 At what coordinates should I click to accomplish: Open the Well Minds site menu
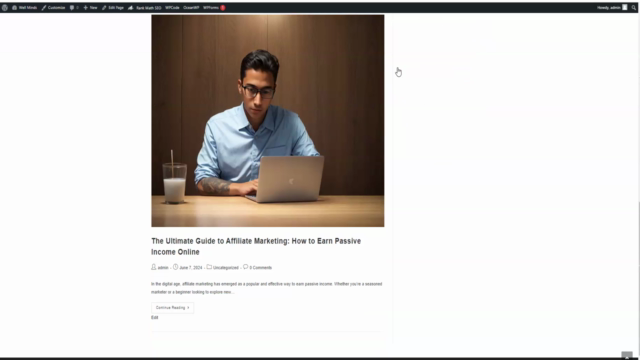(24, 7)
